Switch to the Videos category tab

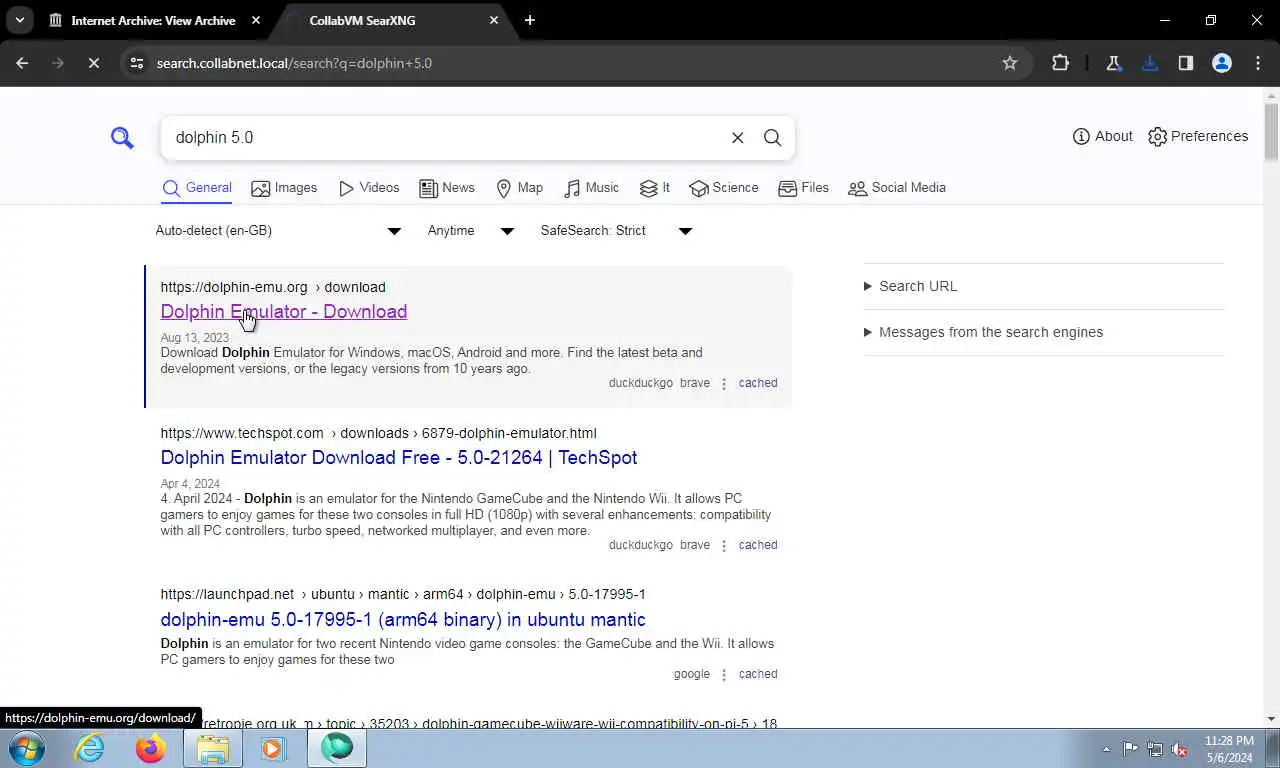coord(369,188)
